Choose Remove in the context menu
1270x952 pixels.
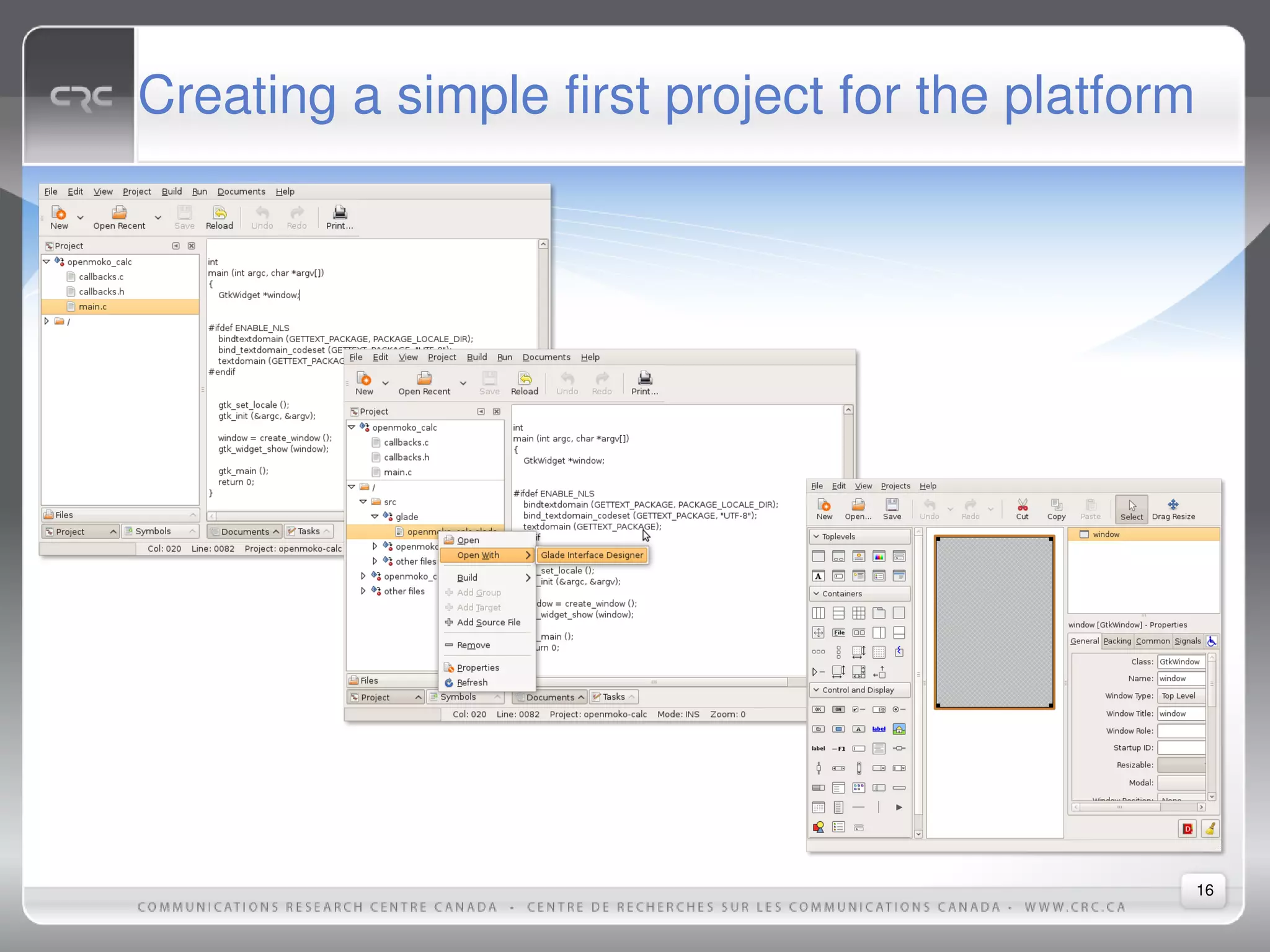(487, 645)
